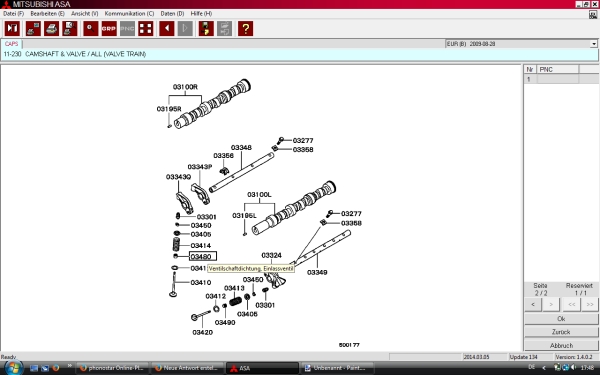
Task: Open the Hilfe menu
Action: (x=201, y=13)
